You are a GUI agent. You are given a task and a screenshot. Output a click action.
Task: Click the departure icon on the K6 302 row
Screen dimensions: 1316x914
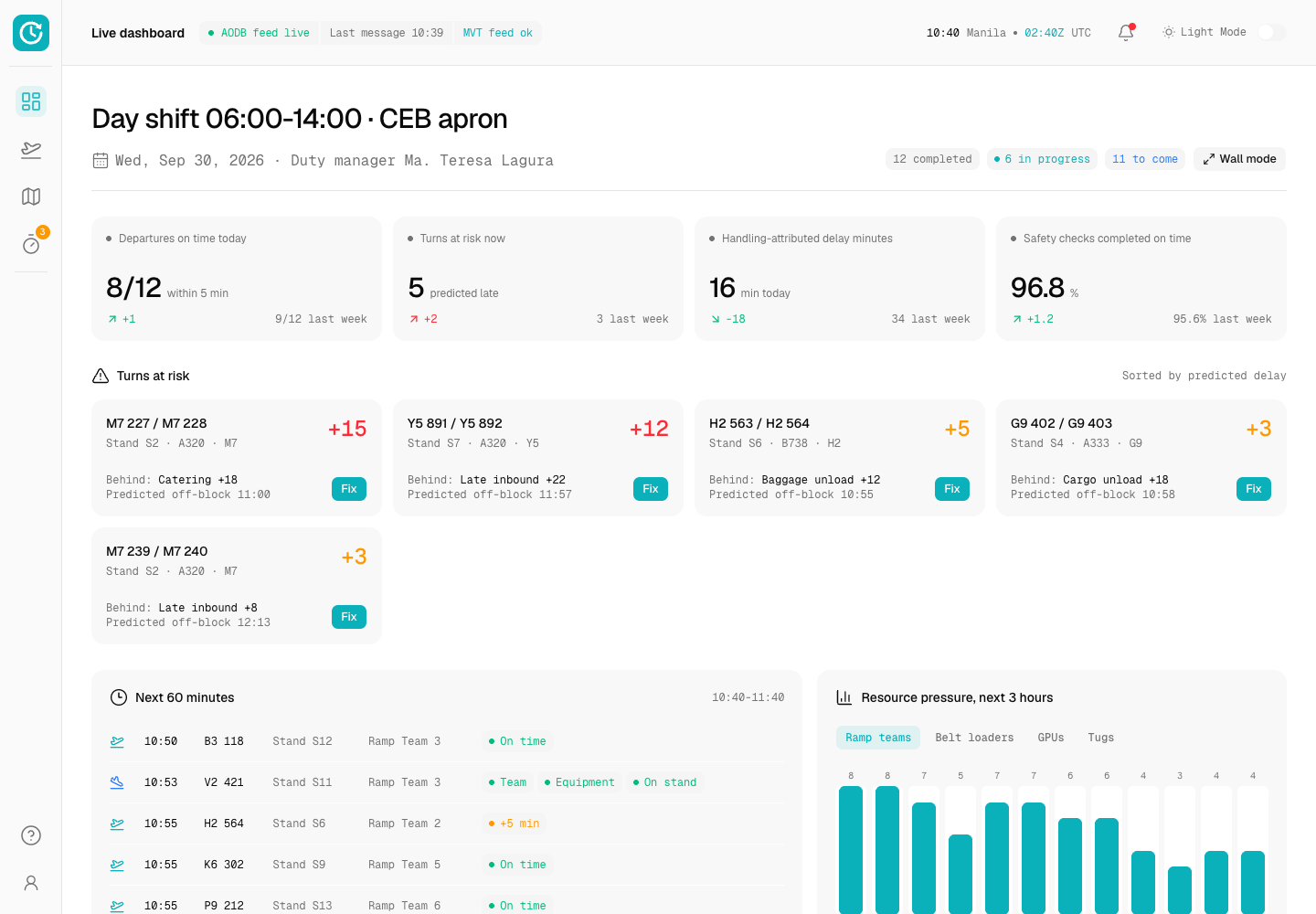117,865
